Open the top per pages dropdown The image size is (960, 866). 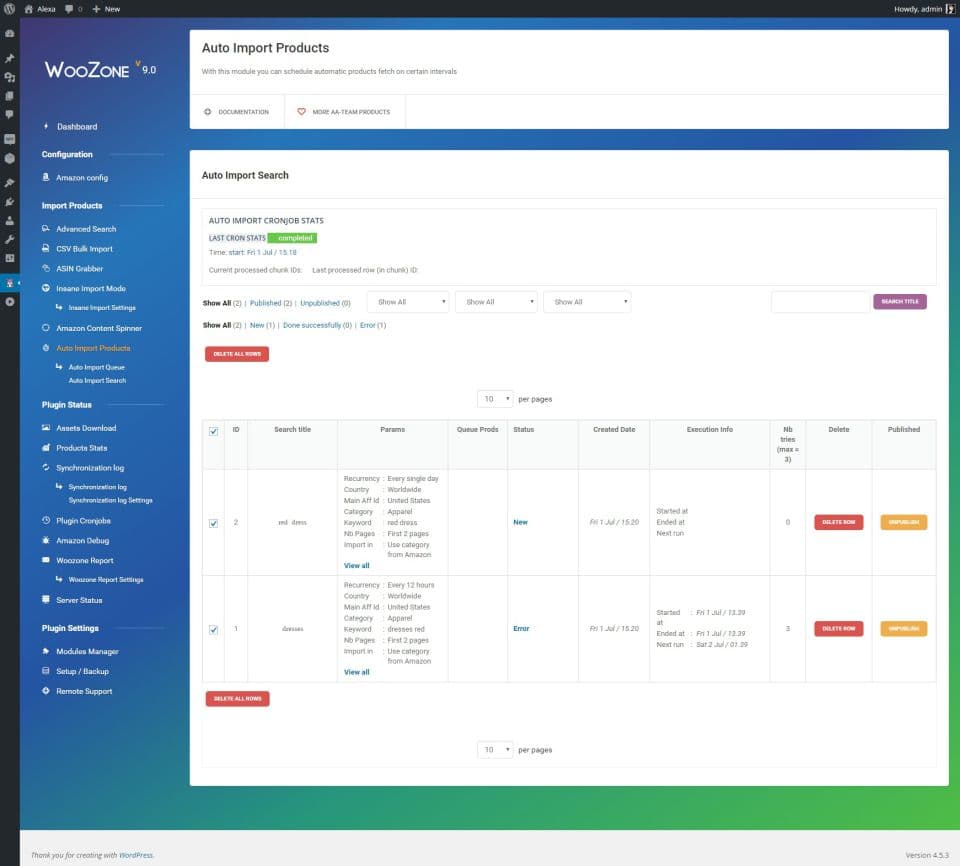coord(495,399)
